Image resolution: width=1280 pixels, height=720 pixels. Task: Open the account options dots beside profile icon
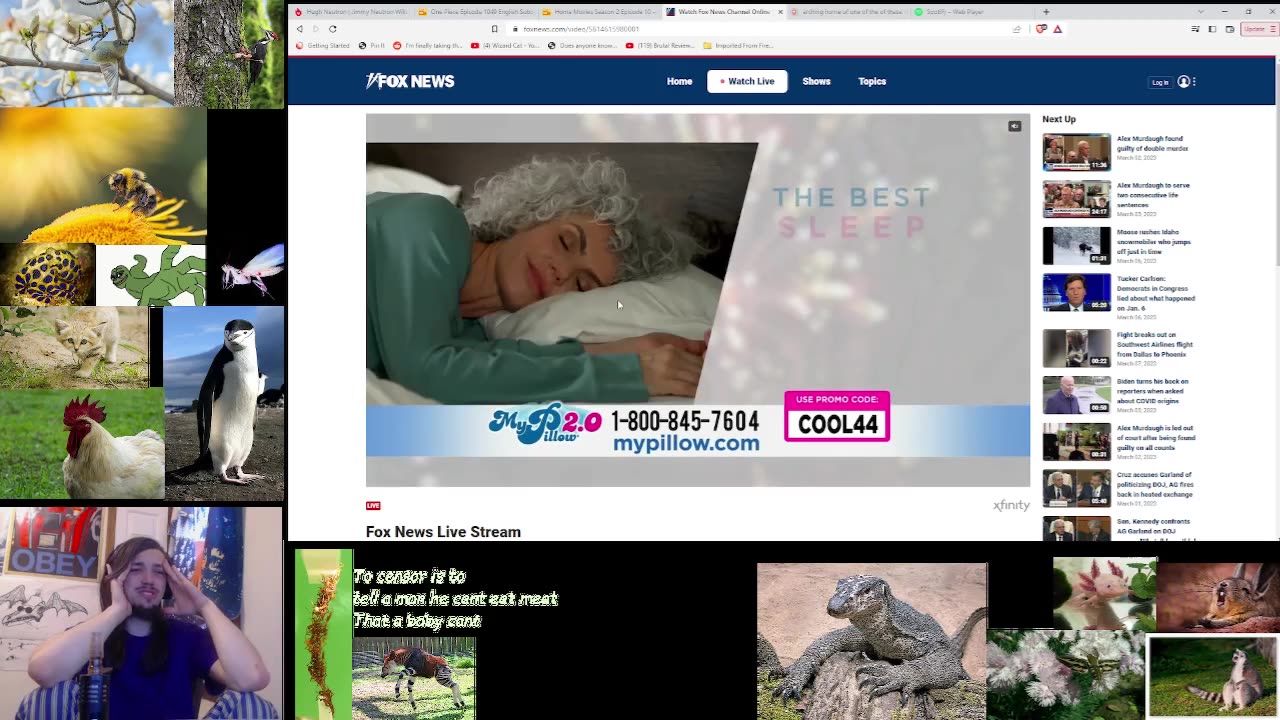[x=1194, y=82]
